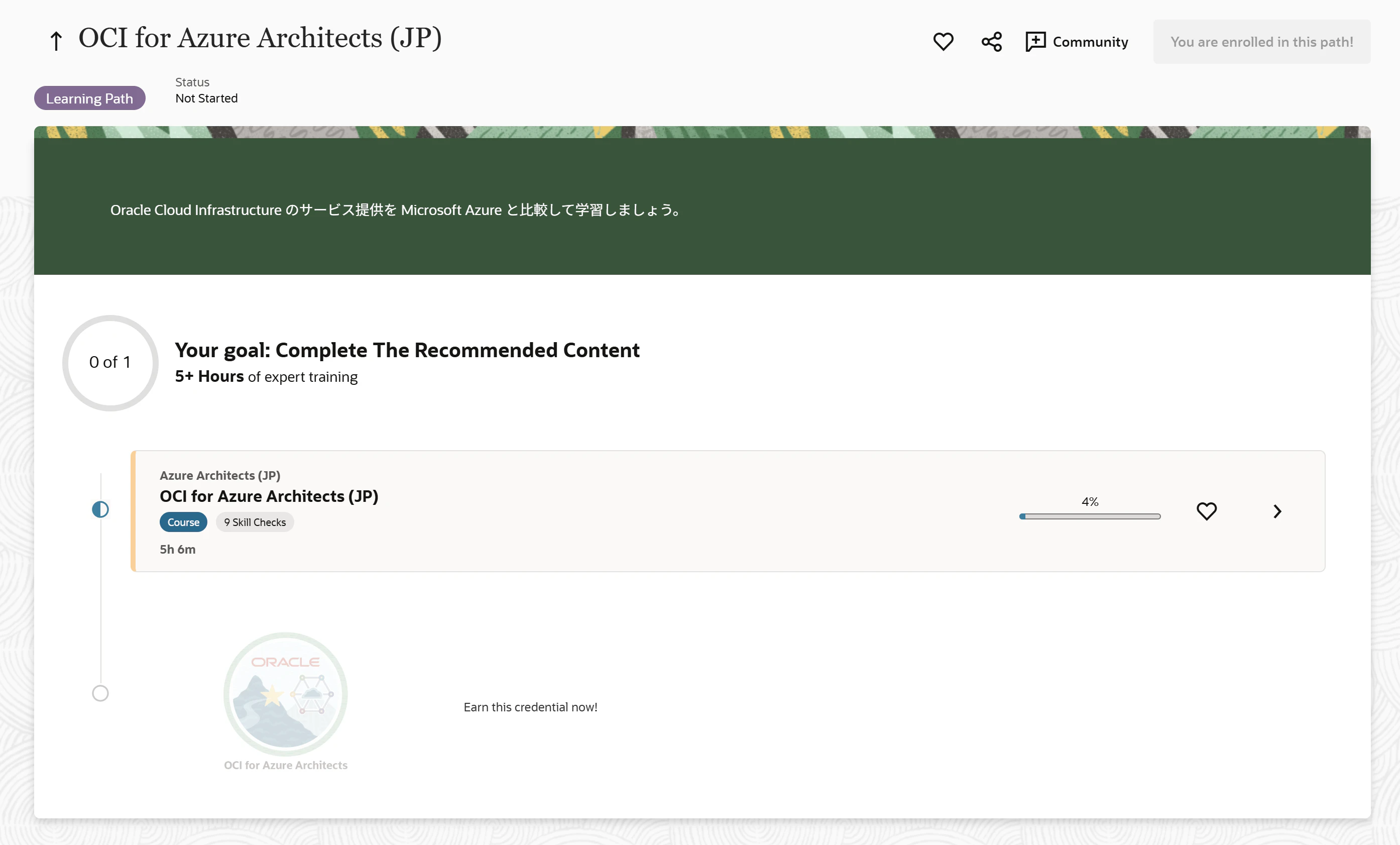Expand course details with right chevron
The height and width of the screenshot is (845, 1400).
tap(1276, 511)
